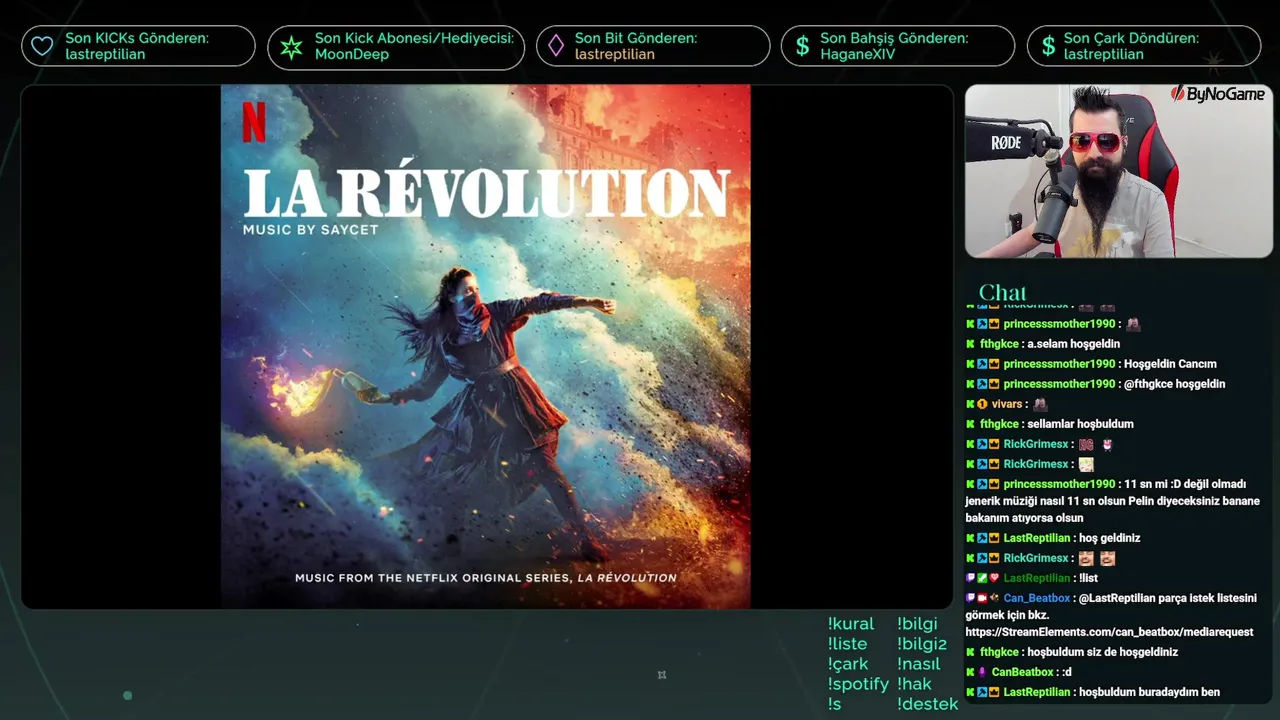The height and width of the screenshot is (720, 1280).
Task: Click username Can_Beatbox in chat
Action: coord(1037,598)
